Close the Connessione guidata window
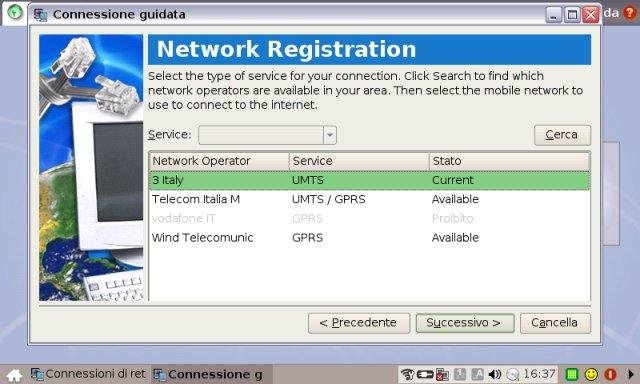This screenshot has height=384, width=640. tap(591, 15)
